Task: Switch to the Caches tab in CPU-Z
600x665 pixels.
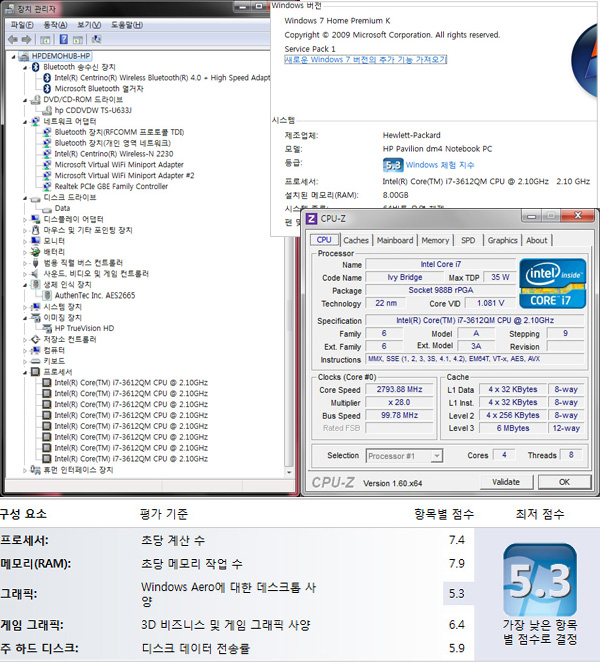Action: point(356,240)
